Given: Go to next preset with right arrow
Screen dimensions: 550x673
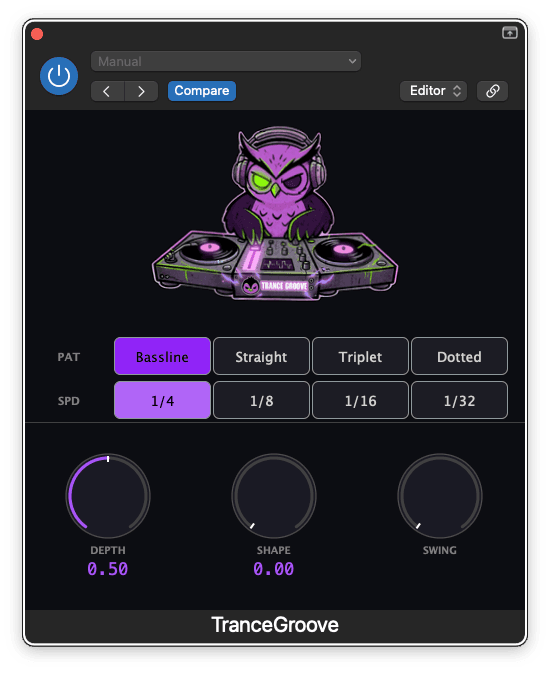Looking at the screenshot, I should coord(141,91).
